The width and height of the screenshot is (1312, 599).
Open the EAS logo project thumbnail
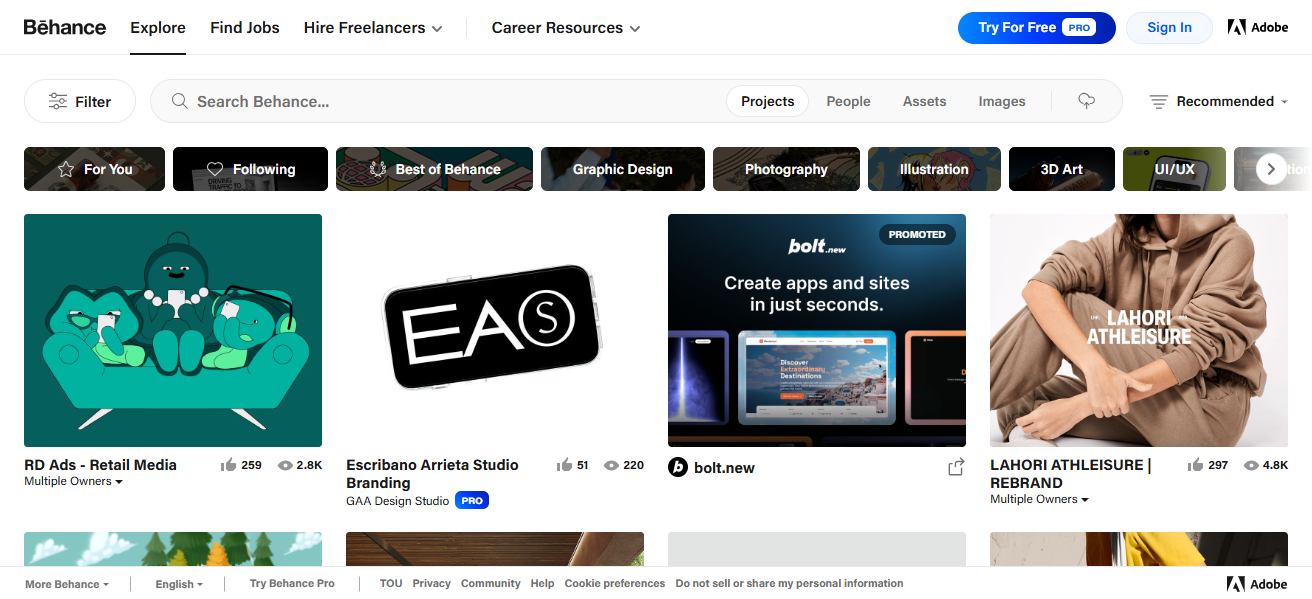495,330
